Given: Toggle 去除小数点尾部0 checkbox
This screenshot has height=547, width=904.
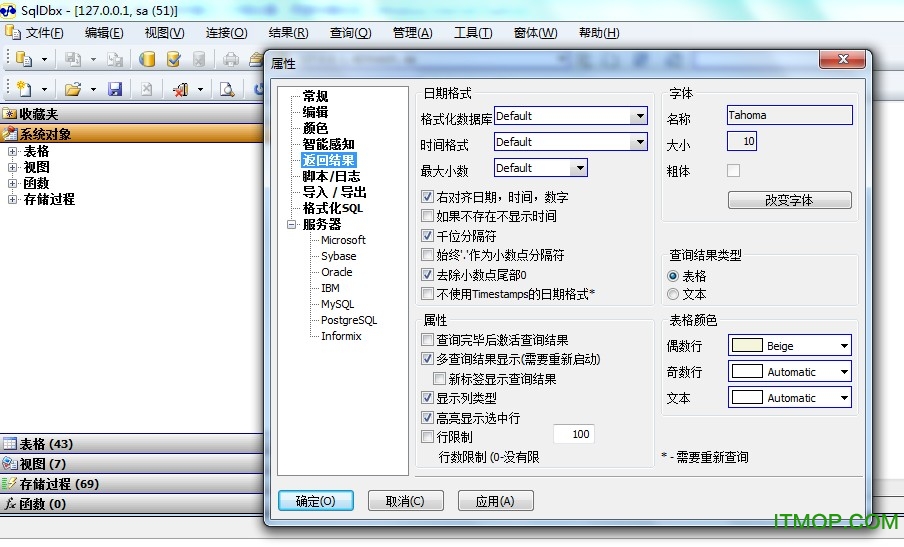Looking at the screenshot, I should pos(427,274).
